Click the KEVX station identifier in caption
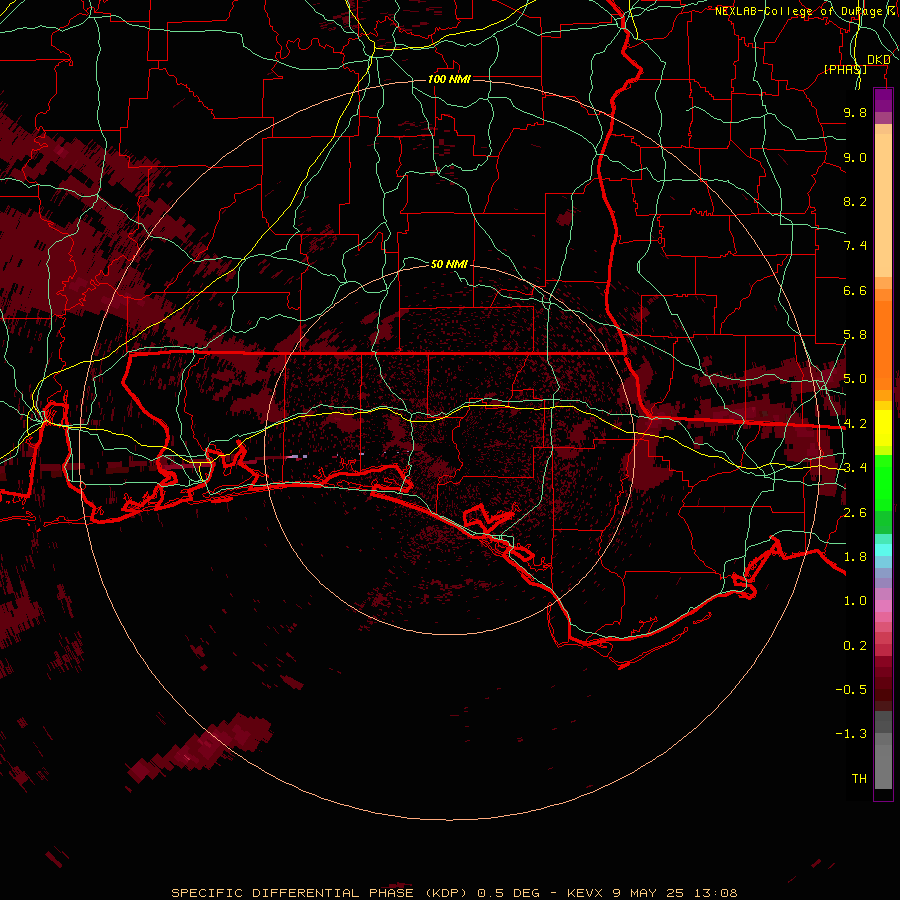Screen dimensions: 900x900 pos(584,893)
